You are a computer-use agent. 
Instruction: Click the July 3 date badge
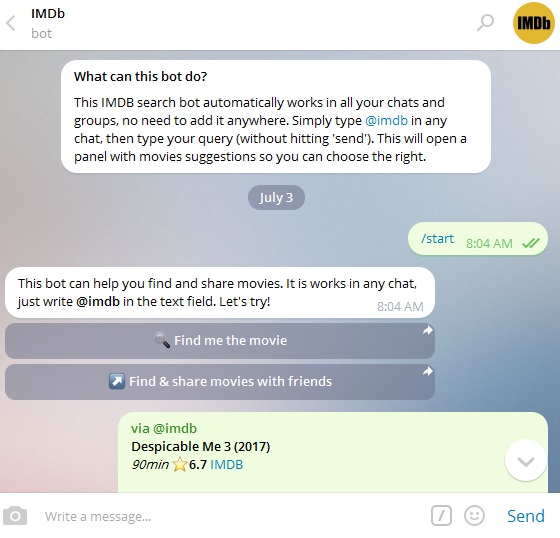pyautogui.click(x=276, y=198)
